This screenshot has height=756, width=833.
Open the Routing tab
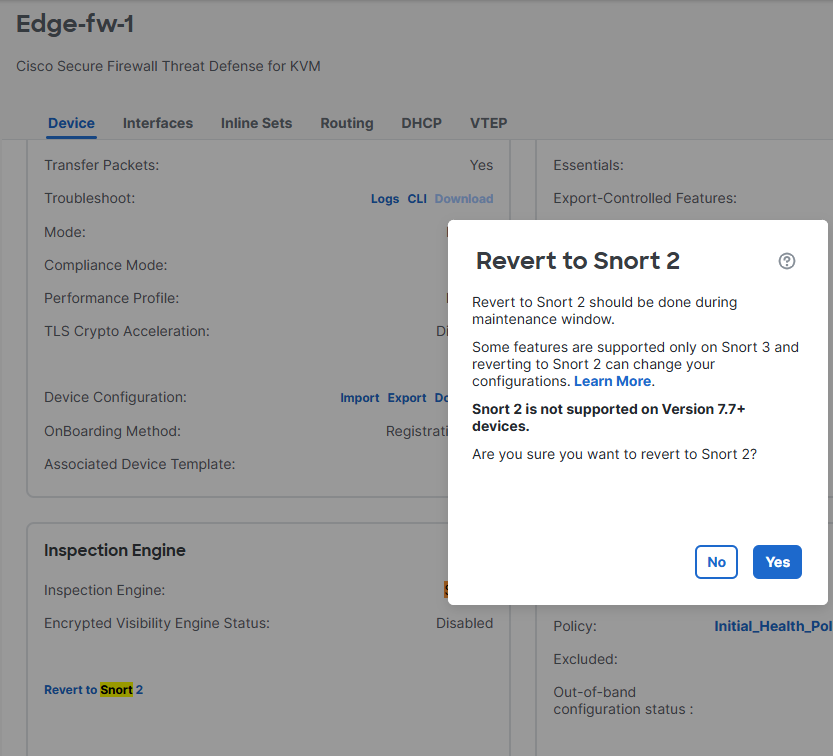(x=347, y=123)
